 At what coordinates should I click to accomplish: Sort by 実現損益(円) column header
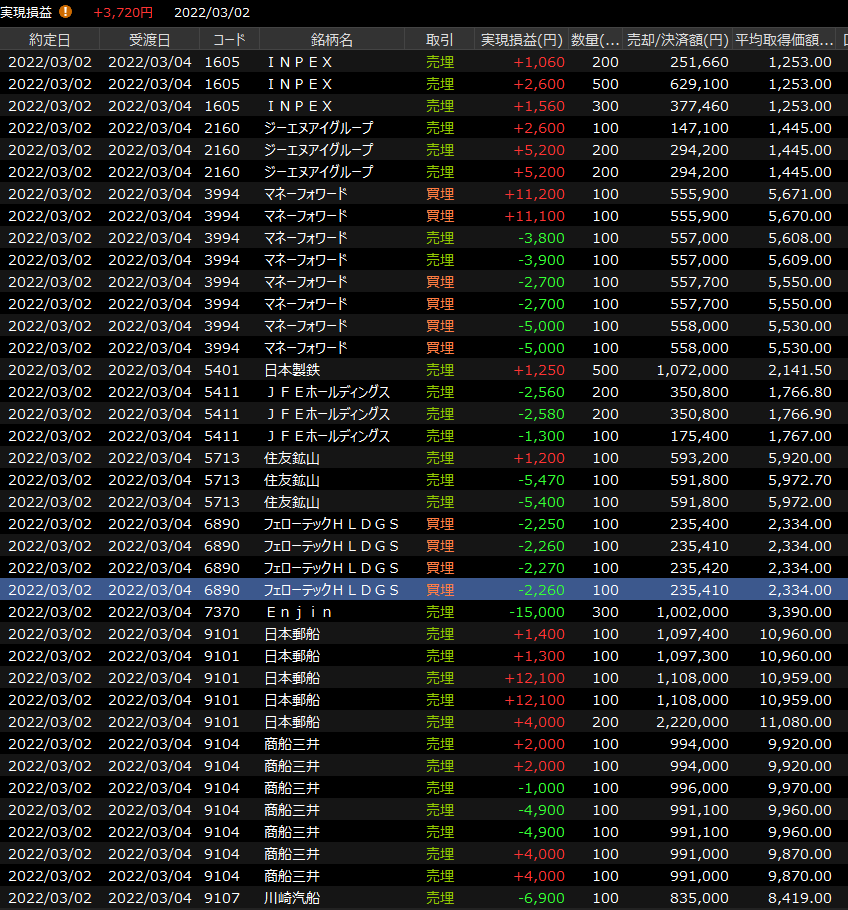tap(520, 40)
